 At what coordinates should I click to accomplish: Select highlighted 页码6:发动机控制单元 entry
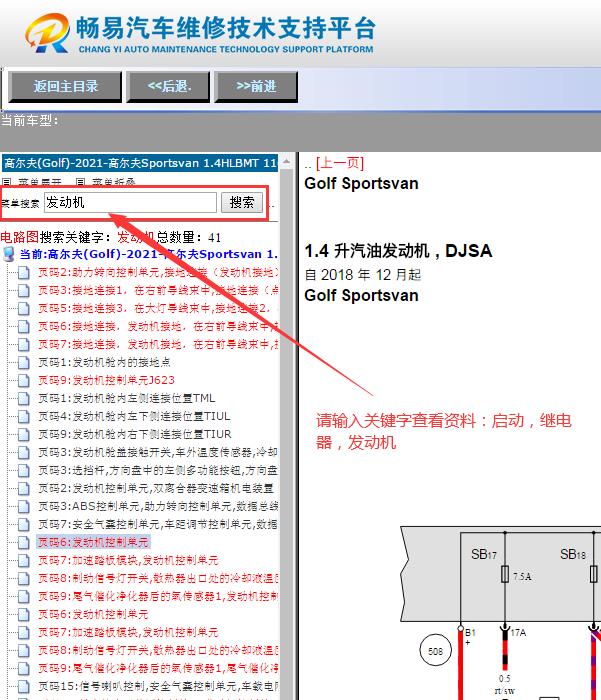click(93, 542)
